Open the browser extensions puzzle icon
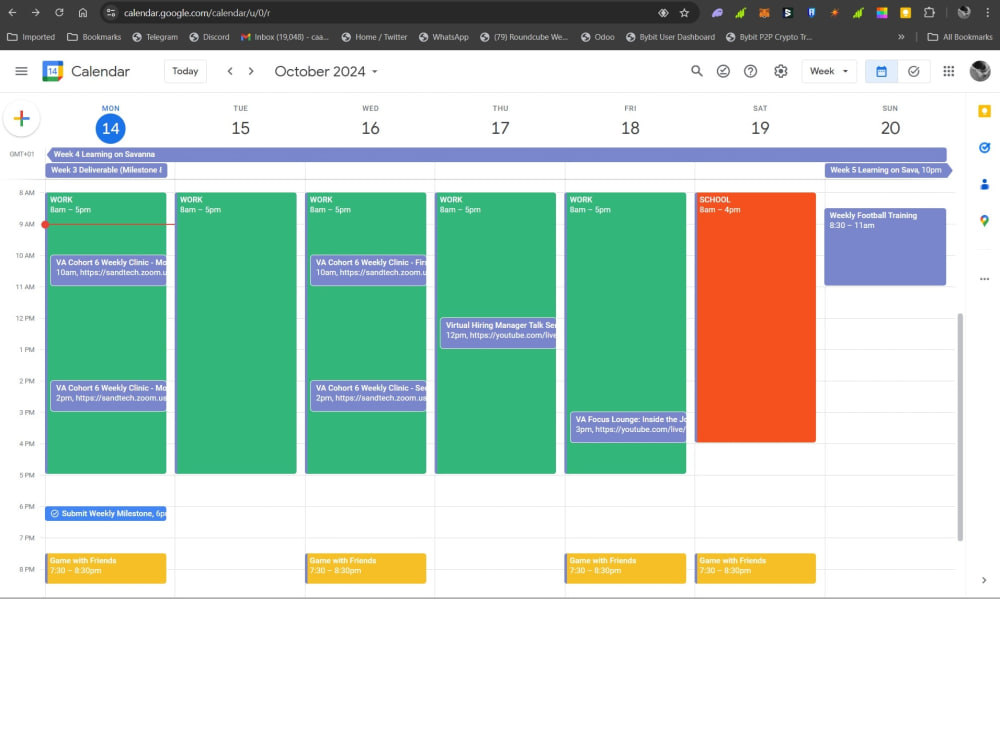The width and height of the screenshot is (1000, 750). [929, 13]
